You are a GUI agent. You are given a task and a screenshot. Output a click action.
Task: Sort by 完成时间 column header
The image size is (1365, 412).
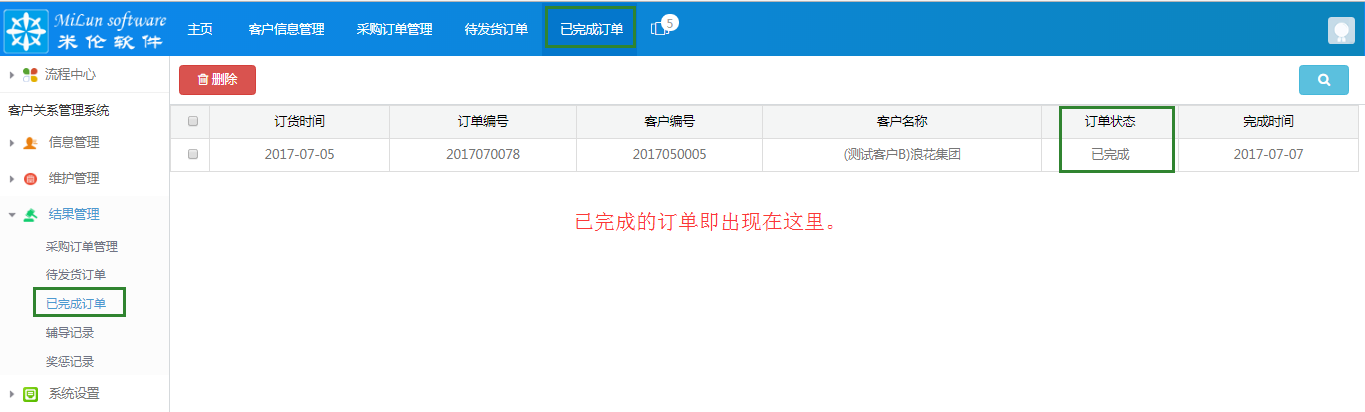click(1267, 121)
